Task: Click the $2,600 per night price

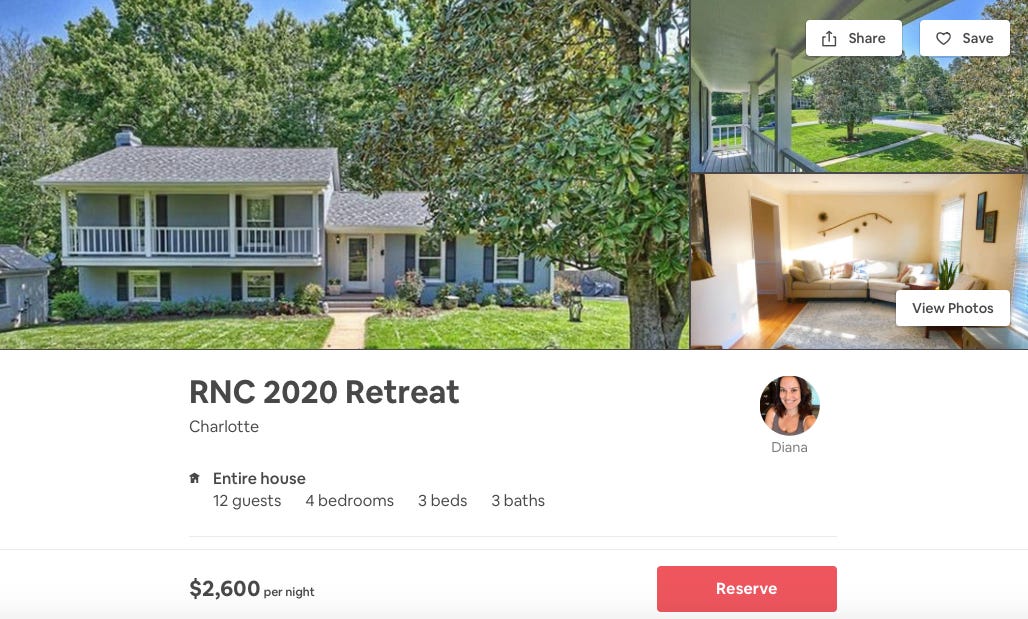Action: (x=252, y=589)
